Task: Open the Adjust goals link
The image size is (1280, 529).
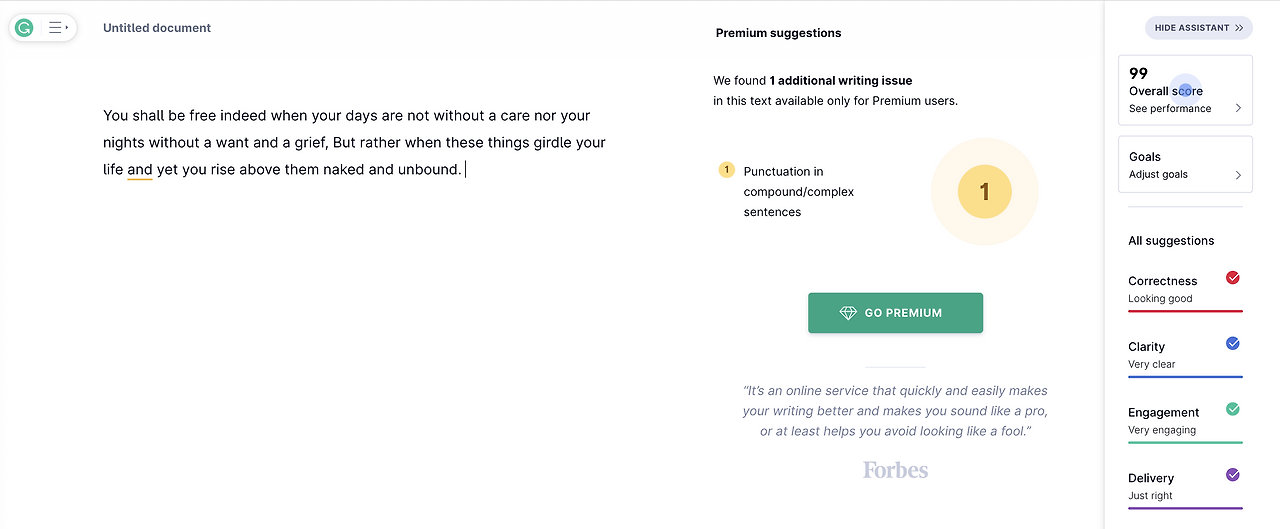Action: 1158,175
